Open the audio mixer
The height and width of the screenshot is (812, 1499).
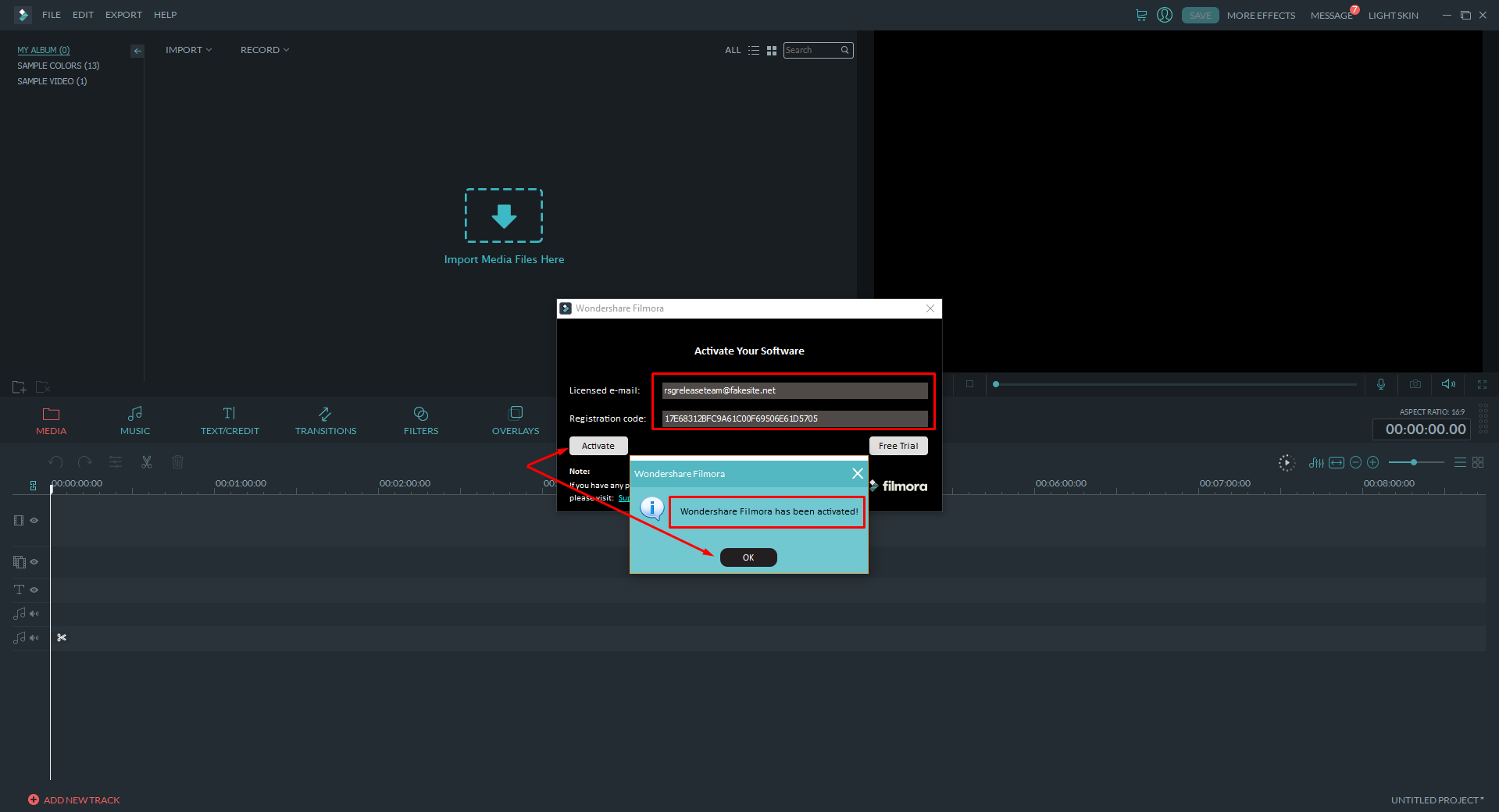point(1316,462)
